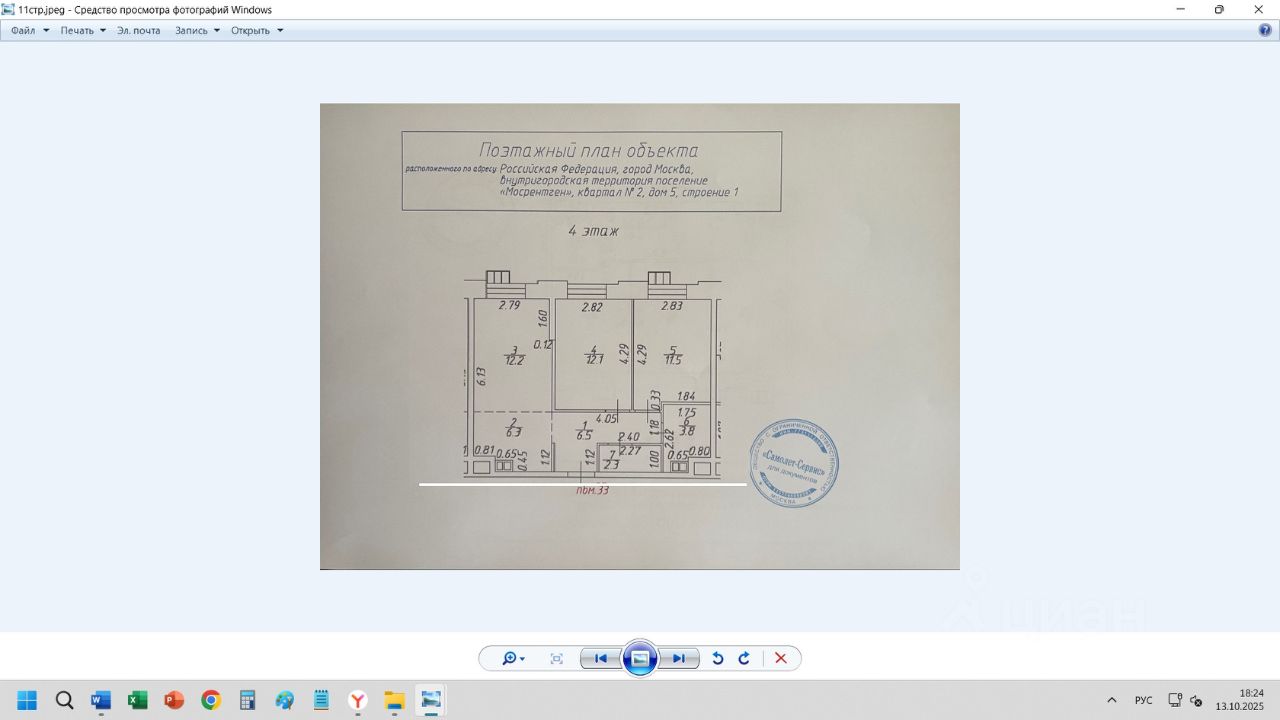
Task: Close the Photo Viewer window
Action: 1259,9
